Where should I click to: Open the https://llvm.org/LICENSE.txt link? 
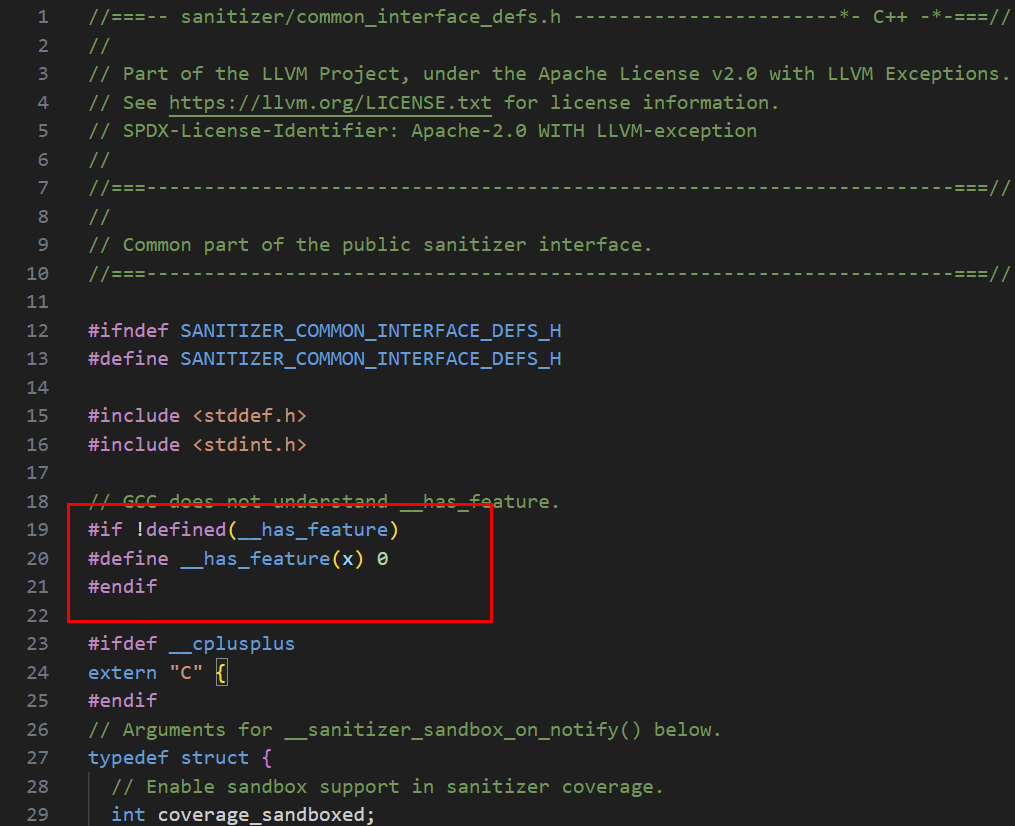click(x=328, y=101)
